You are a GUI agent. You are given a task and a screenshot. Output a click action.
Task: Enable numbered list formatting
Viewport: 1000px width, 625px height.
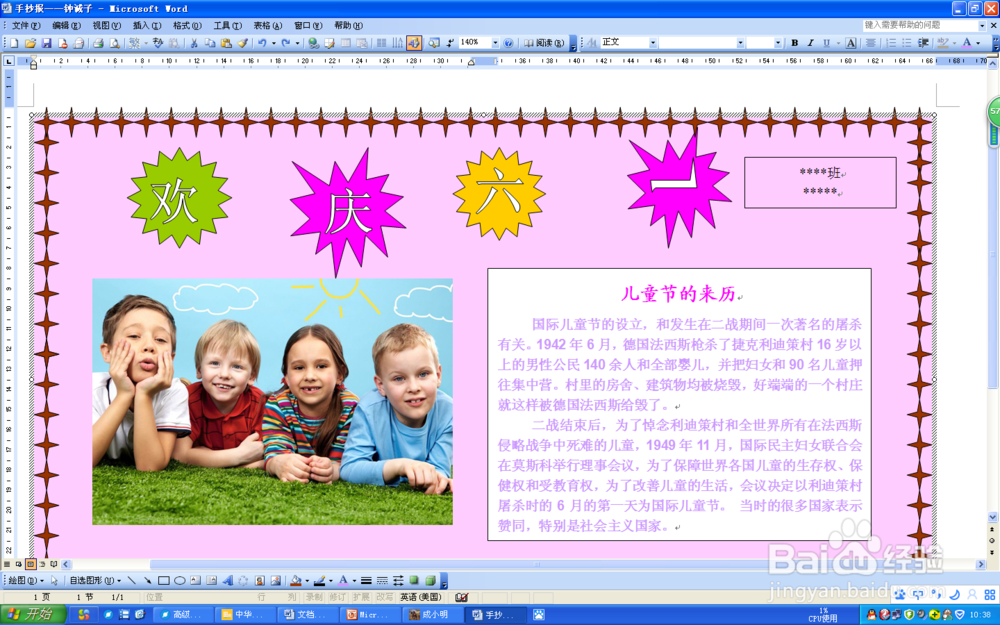(889, 42)
